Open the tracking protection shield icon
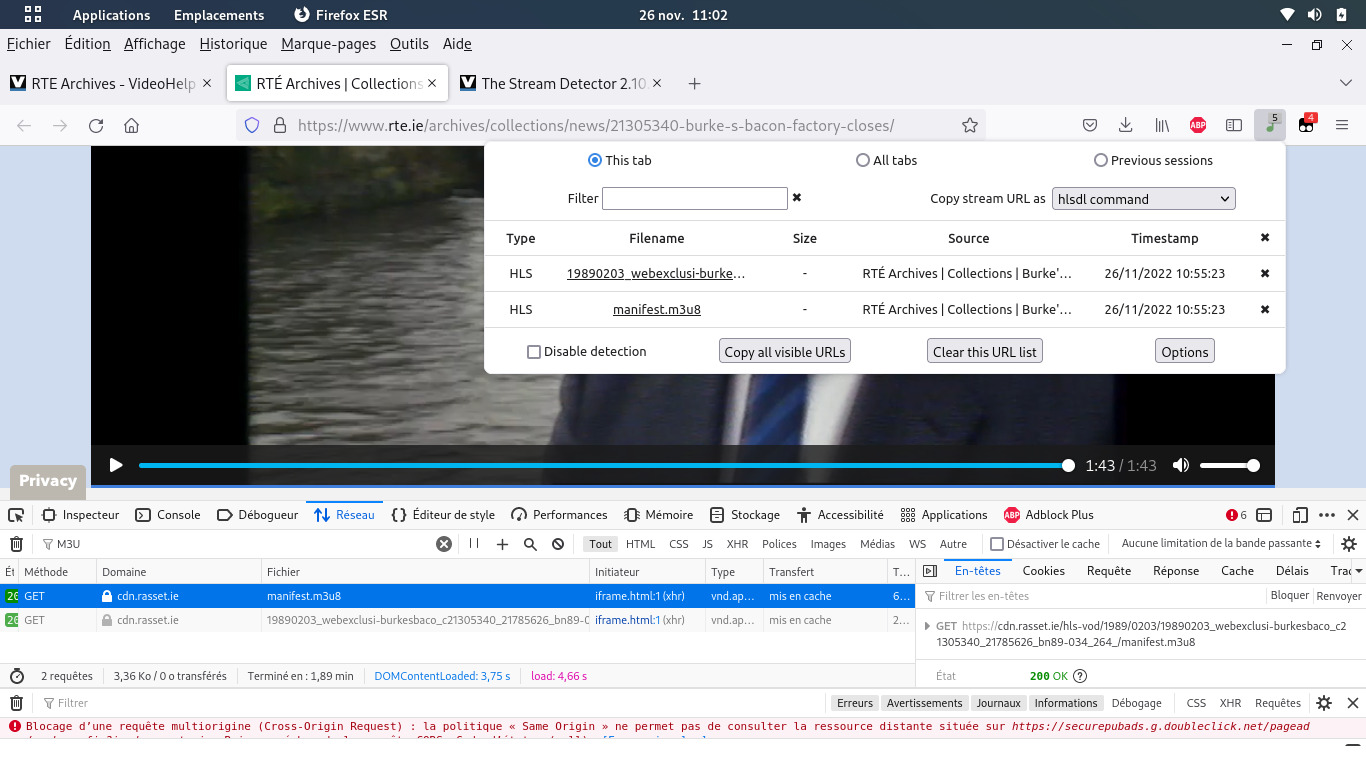The width and height of the screenshot is (1366, 768). tap(252, 125)
